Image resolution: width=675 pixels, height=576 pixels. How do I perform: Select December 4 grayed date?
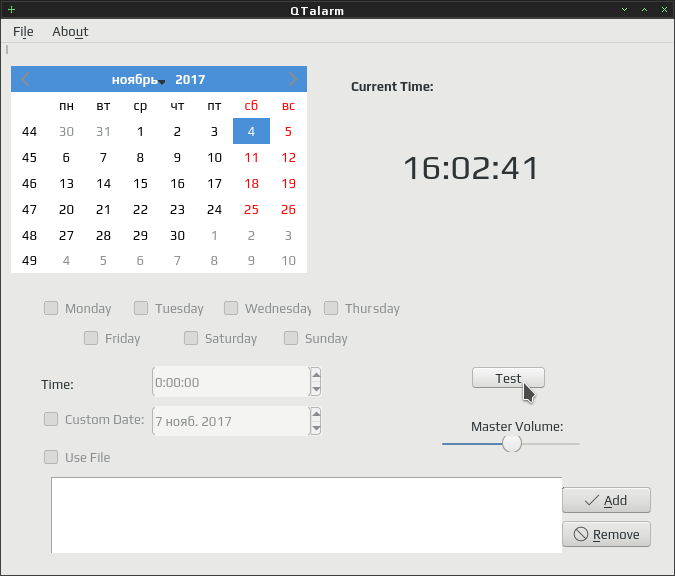click(66, 260)
